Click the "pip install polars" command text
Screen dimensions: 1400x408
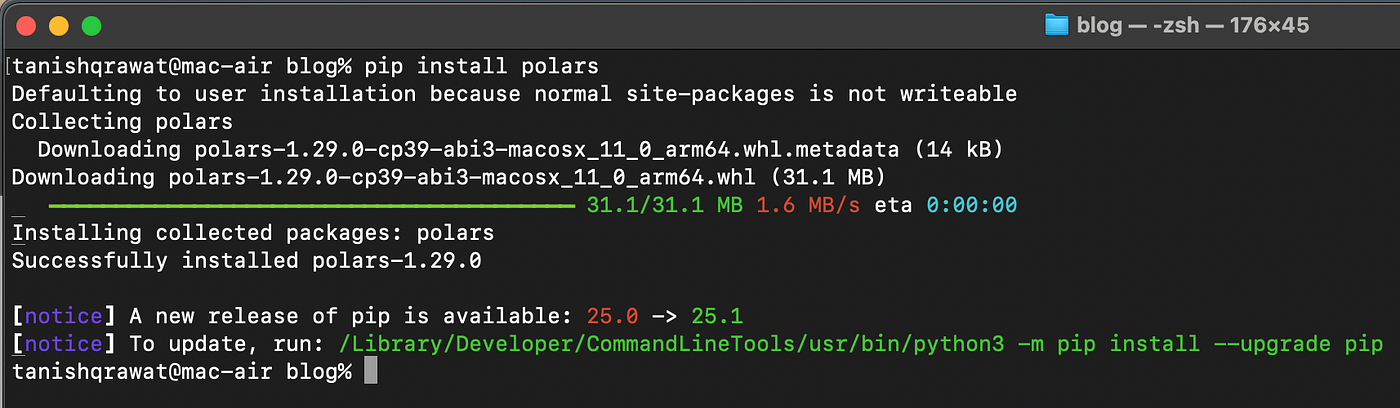(x=482, y=67)
